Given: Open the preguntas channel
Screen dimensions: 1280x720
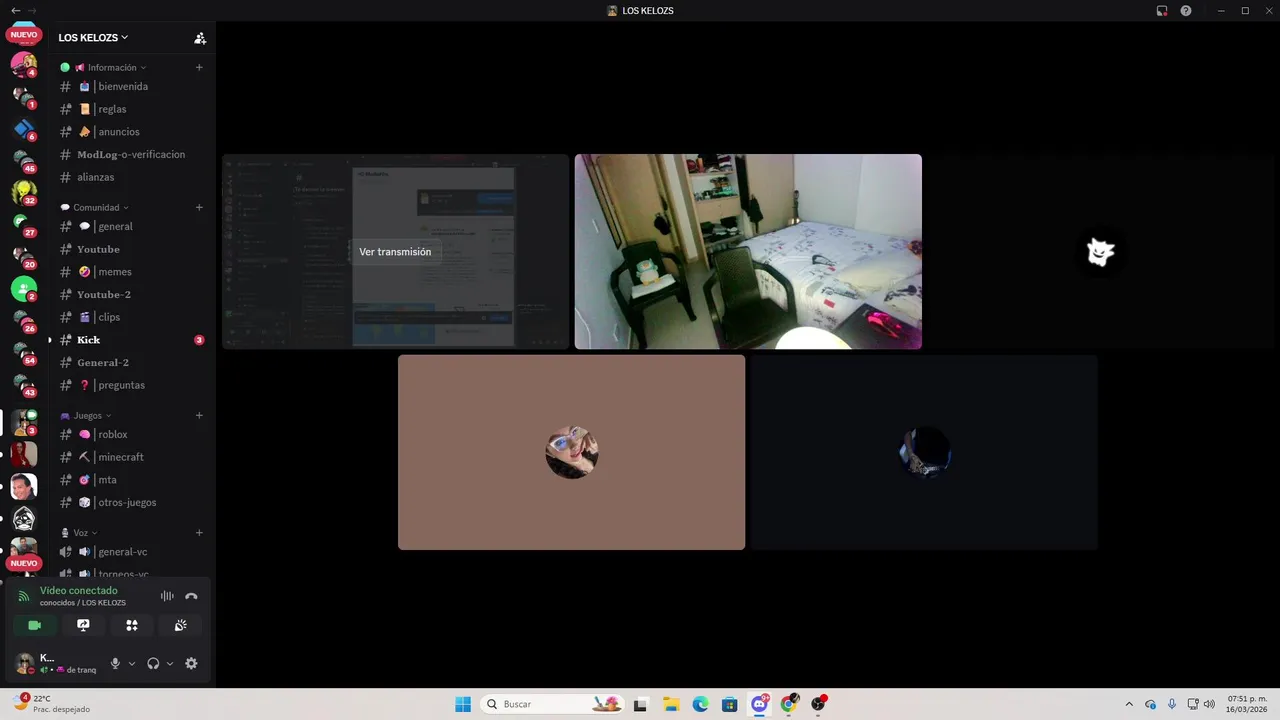Looking at the screenshot, I should point(132,385).
